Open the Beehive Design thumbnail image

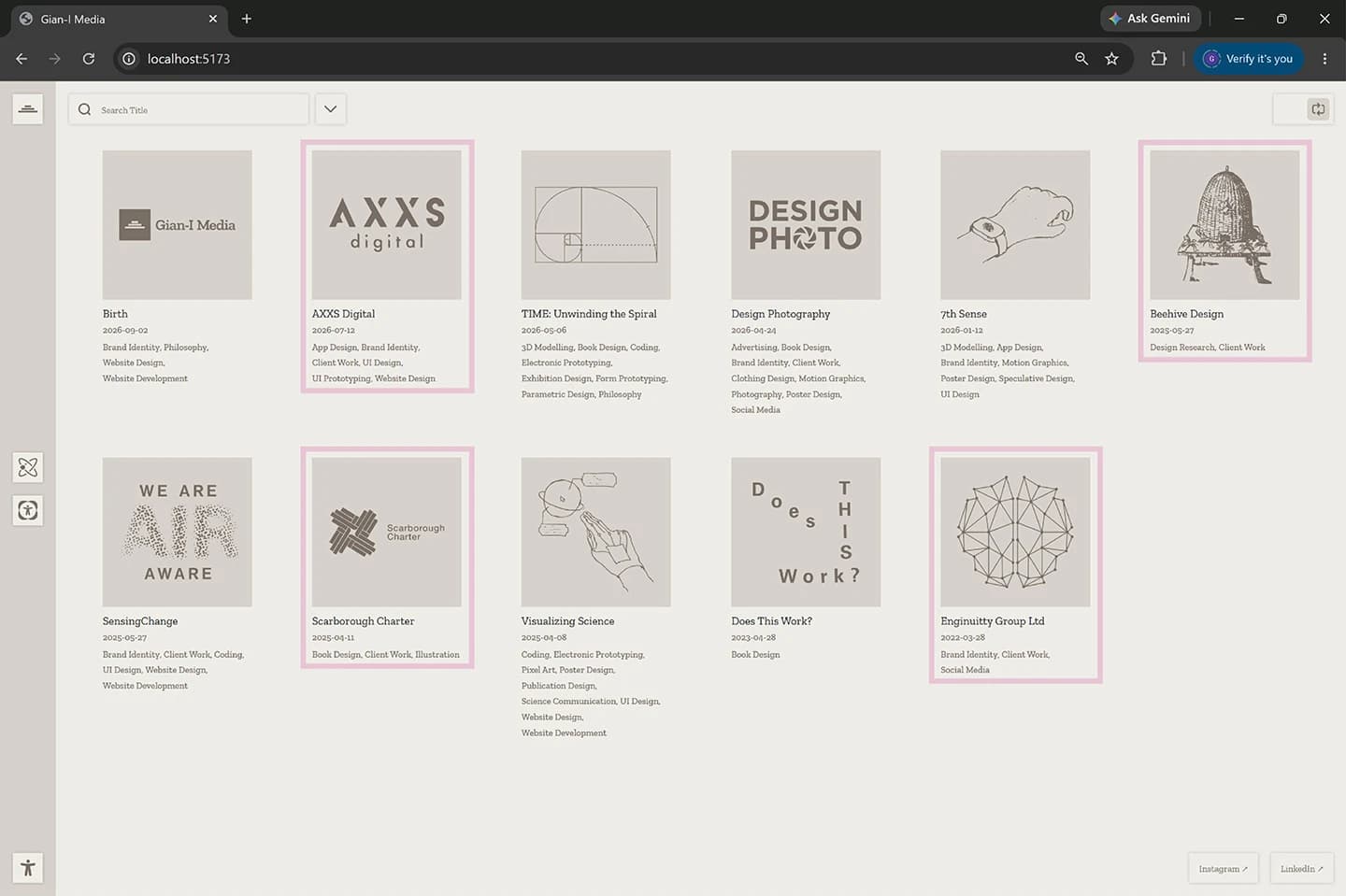point(1224,225)
